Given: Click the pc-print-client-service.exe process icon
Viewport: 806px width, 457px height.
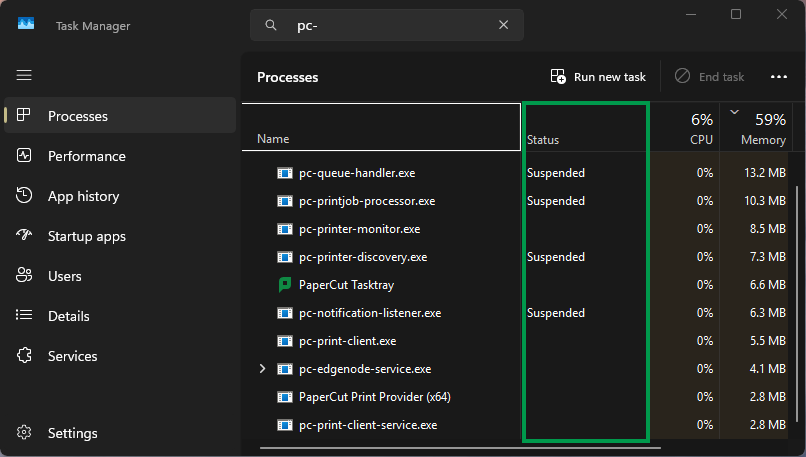Looking at the screenshot, I should coord(285,425).
